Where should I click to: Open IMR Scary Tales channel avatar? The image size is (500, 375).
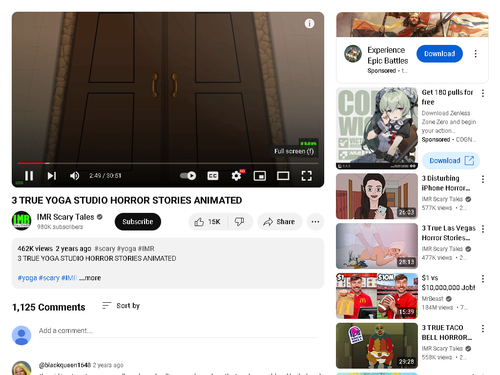point(21,221)
